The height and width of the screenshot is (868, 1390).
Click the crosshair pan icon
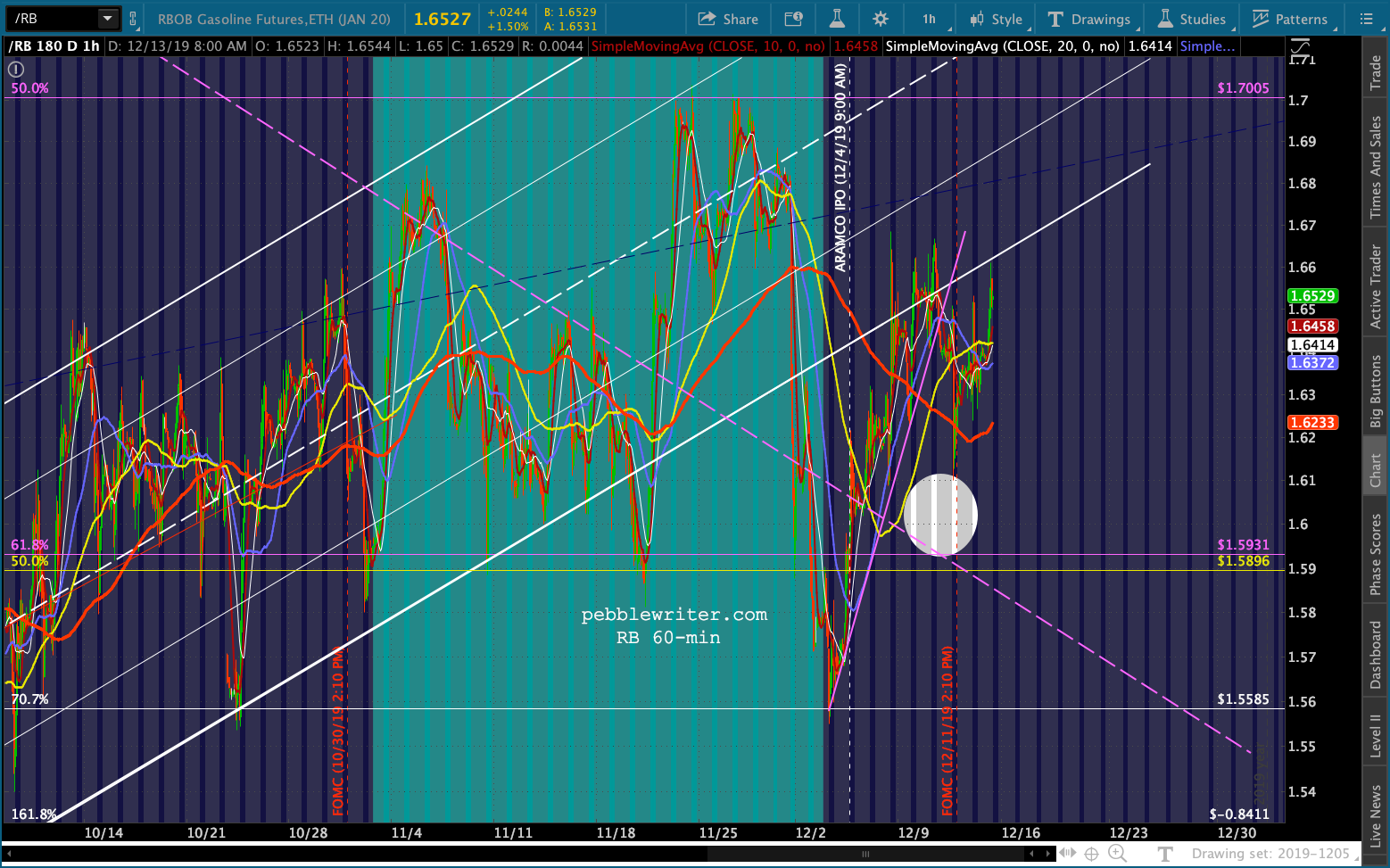(x=1091, y=854)
